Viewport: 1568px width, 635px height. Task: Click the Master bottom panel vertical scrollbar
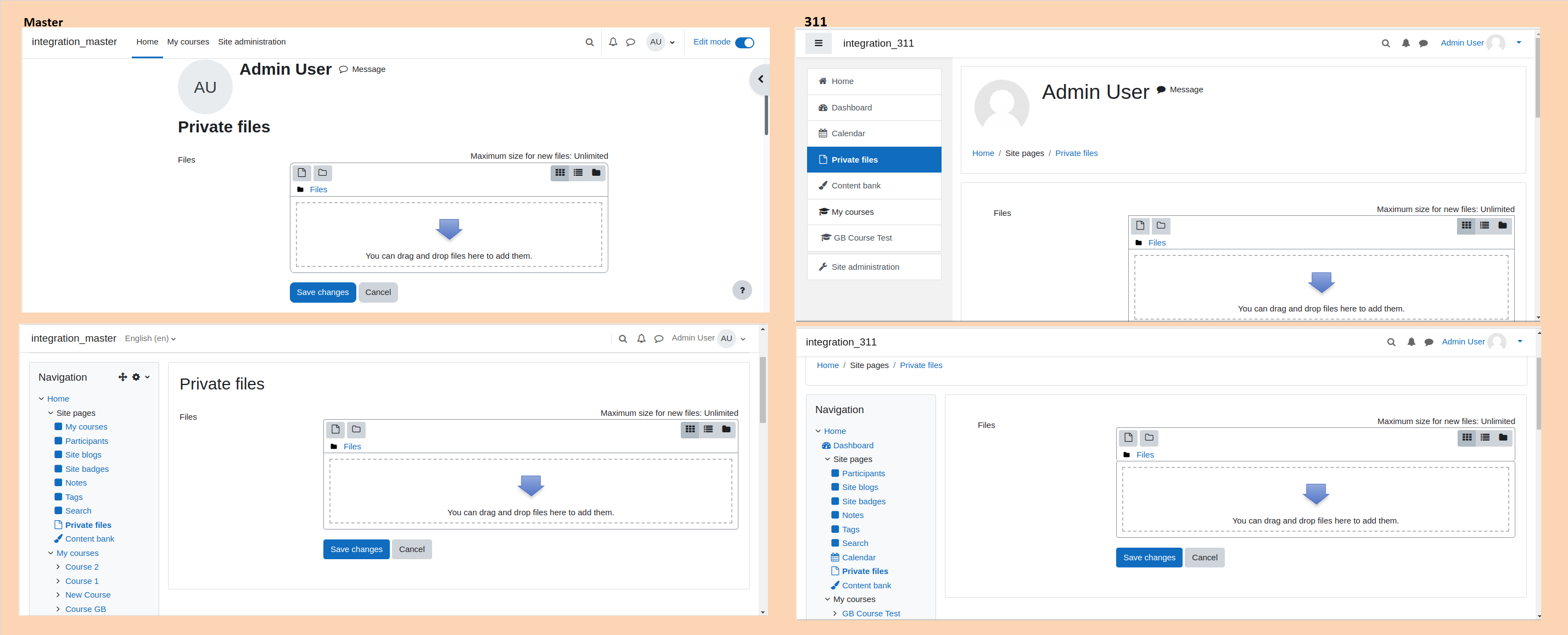763,389
